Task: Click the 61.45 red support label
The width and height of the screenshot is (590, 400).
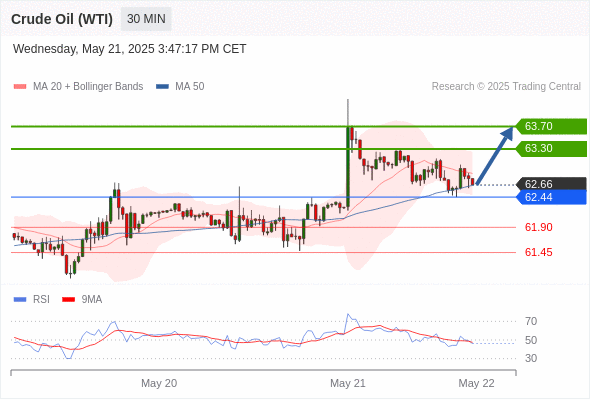Action: click(538, 252)
